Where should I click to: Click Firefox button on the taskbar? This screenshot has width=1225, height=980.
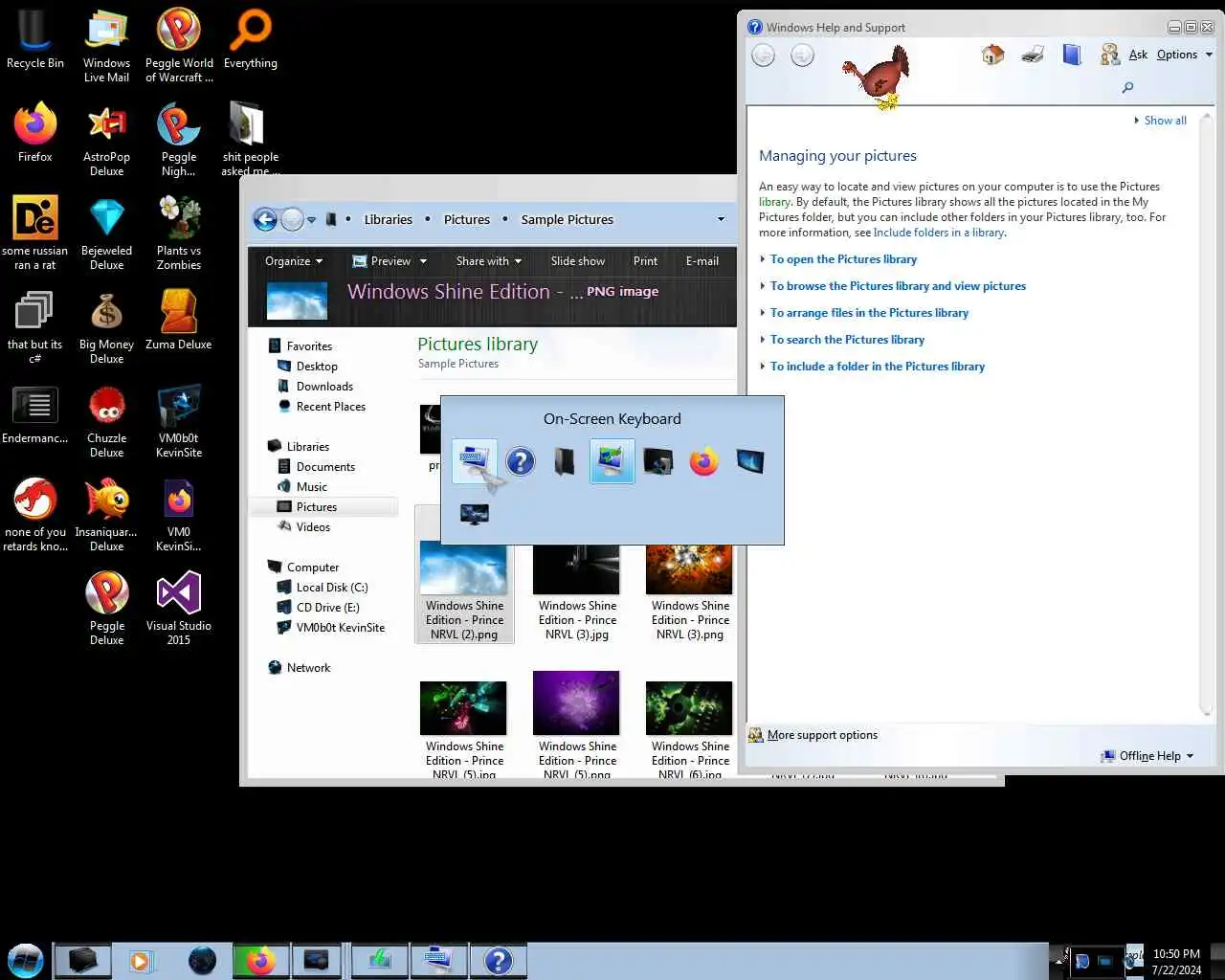click(x=260, y=960)
